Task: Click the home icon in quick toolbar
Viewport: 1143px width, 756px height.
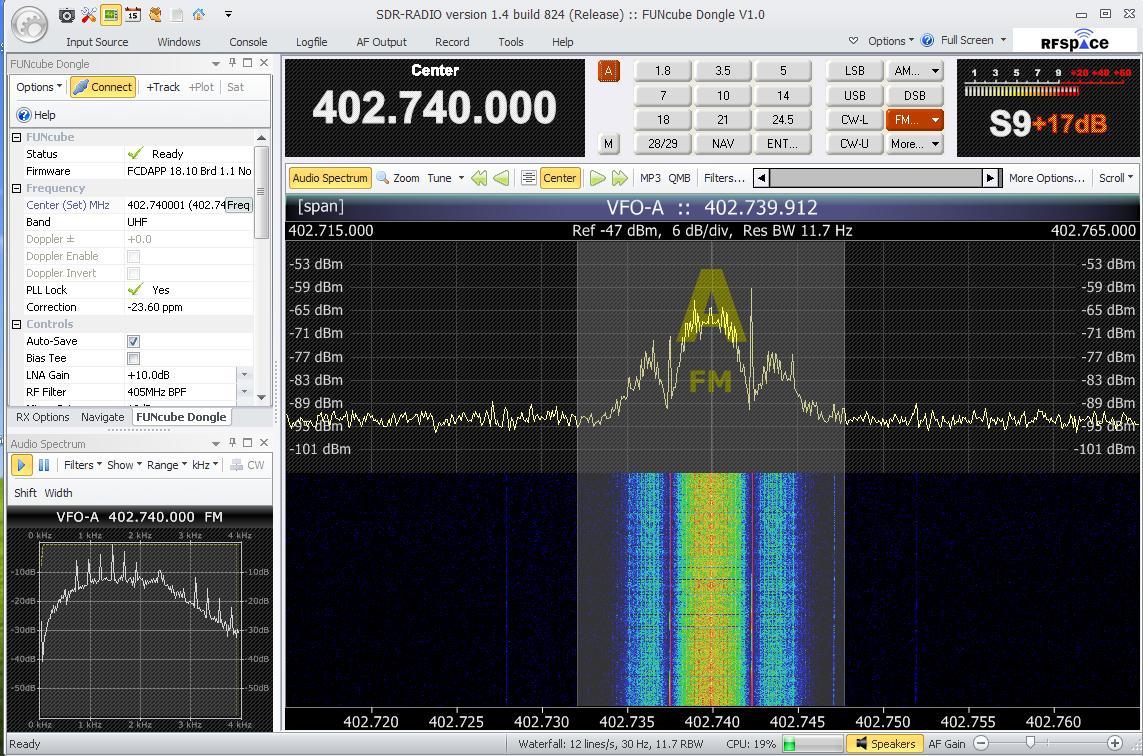Action: point(199,15)
